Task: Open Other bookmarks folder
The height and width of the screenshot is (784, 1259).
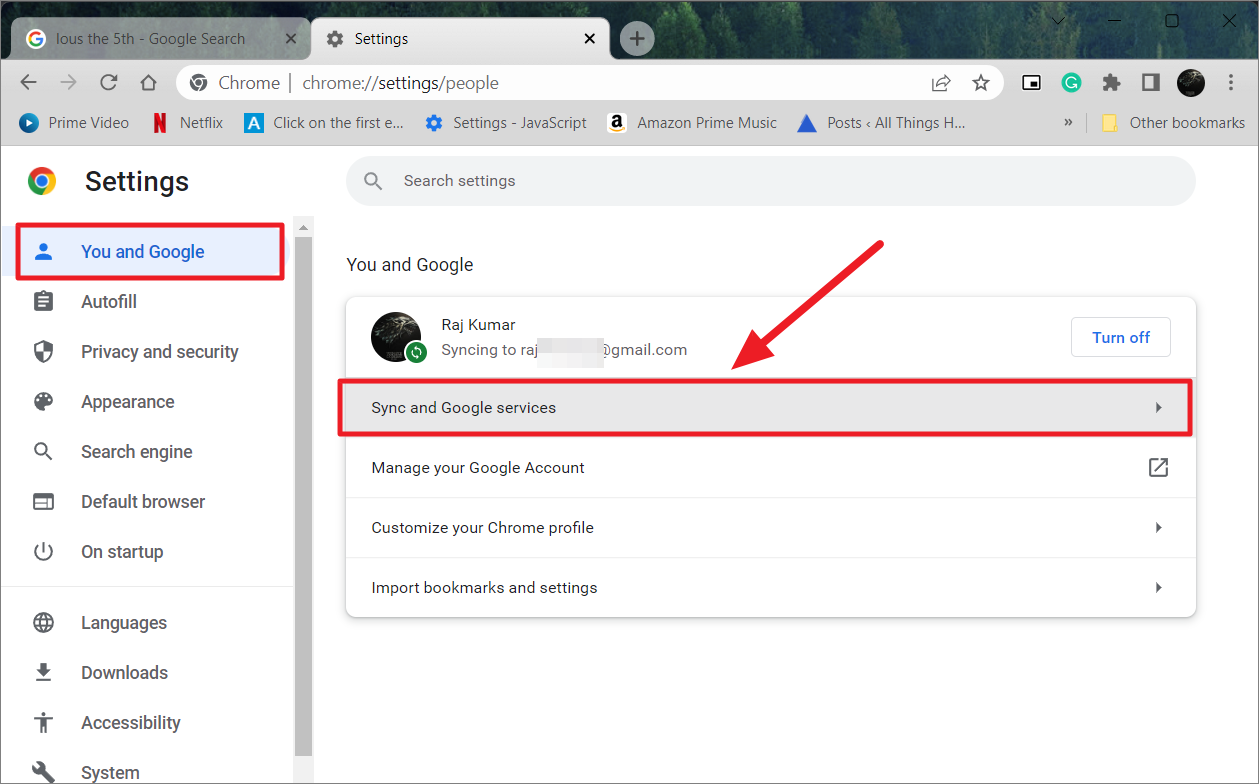Action: coord(1173,123)
